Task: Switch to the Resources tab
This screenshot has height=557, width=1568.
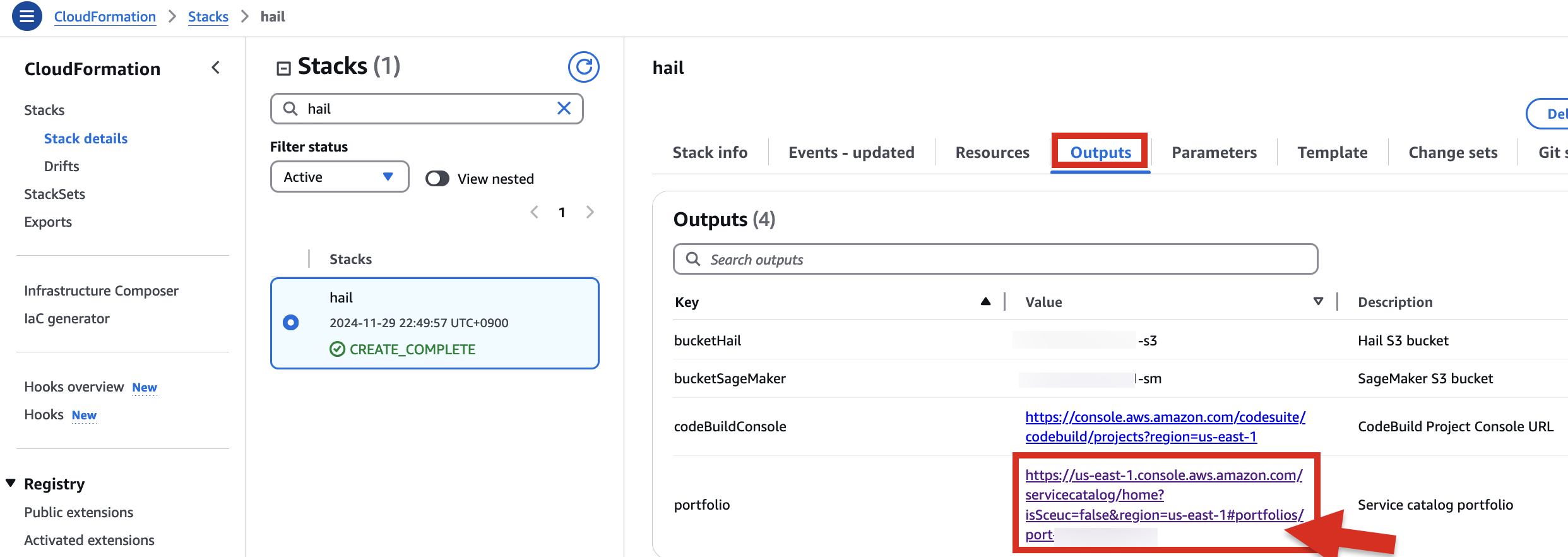Action: pos(992,152)
